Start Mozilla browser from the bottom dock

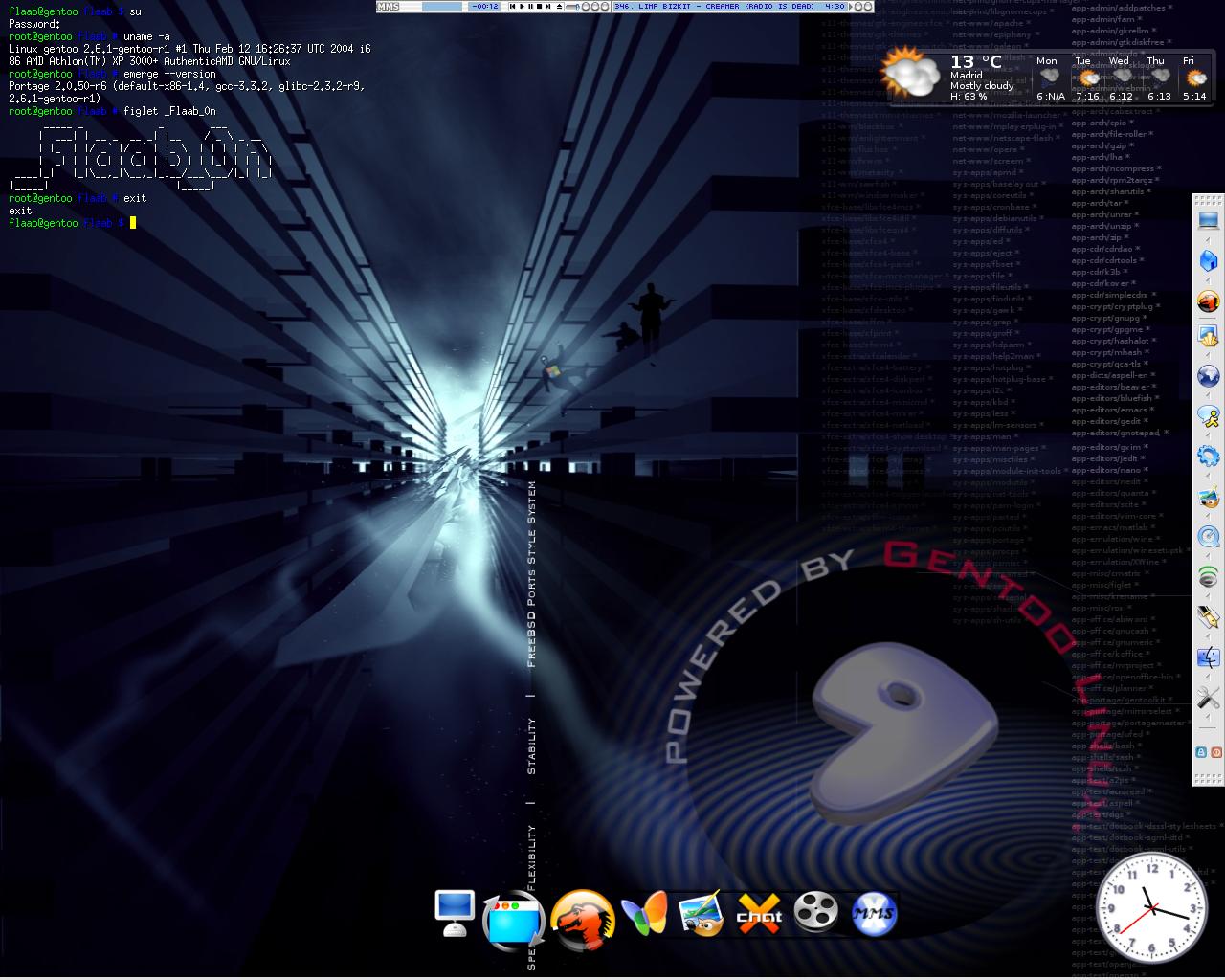click(x=583, y=914)
